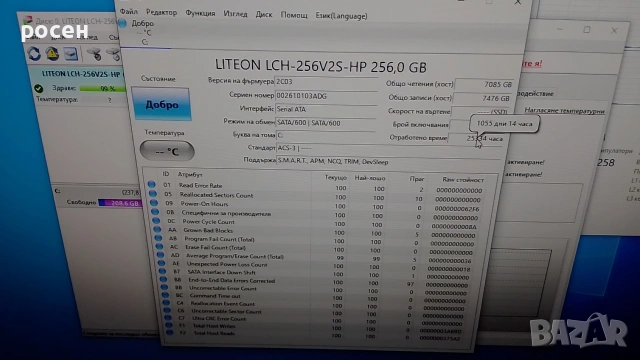
Task: Click the power-on hours value 25334 часа
Action: tap(477, 139)
